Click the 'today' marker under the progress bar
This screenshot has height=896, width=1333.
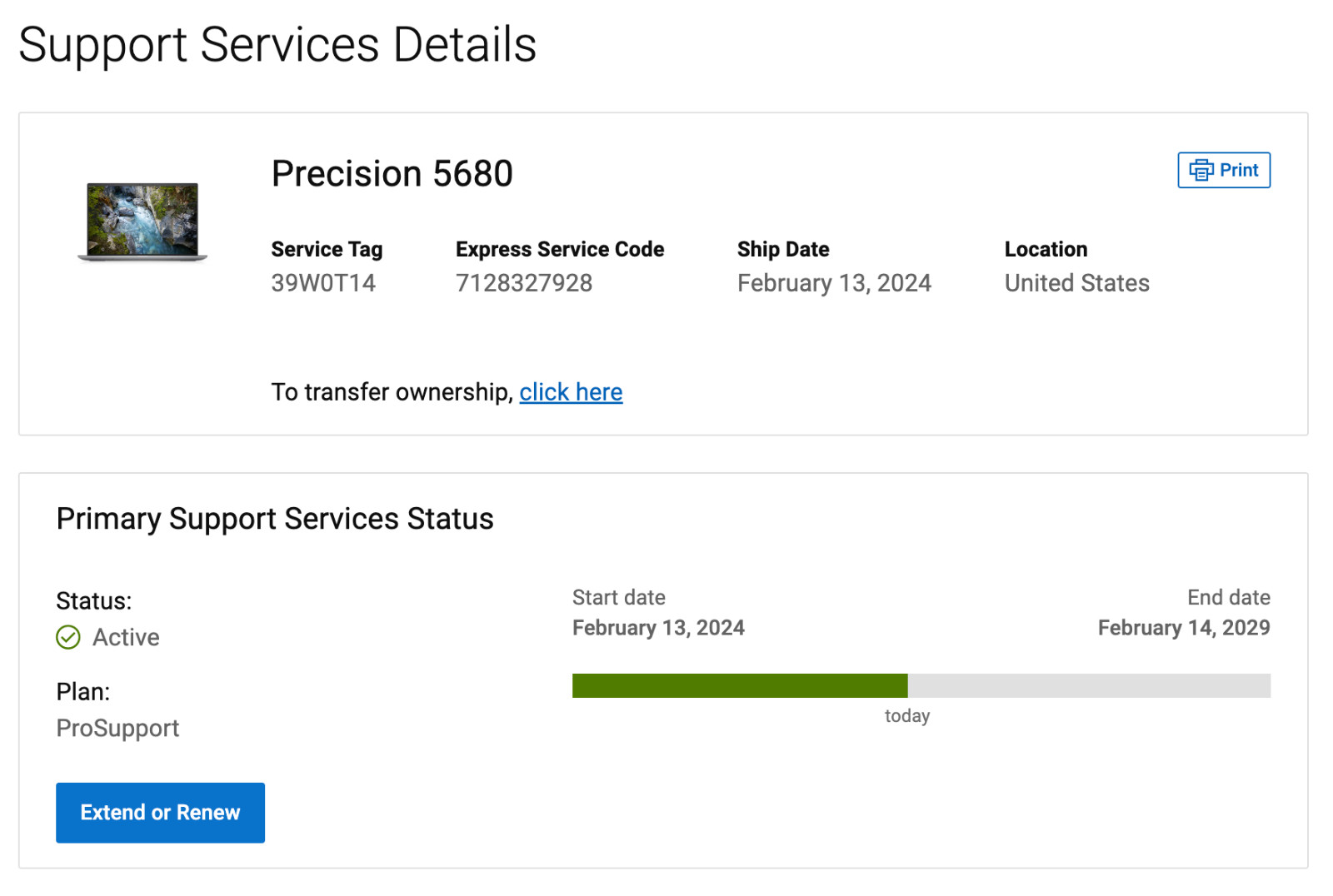907,715
